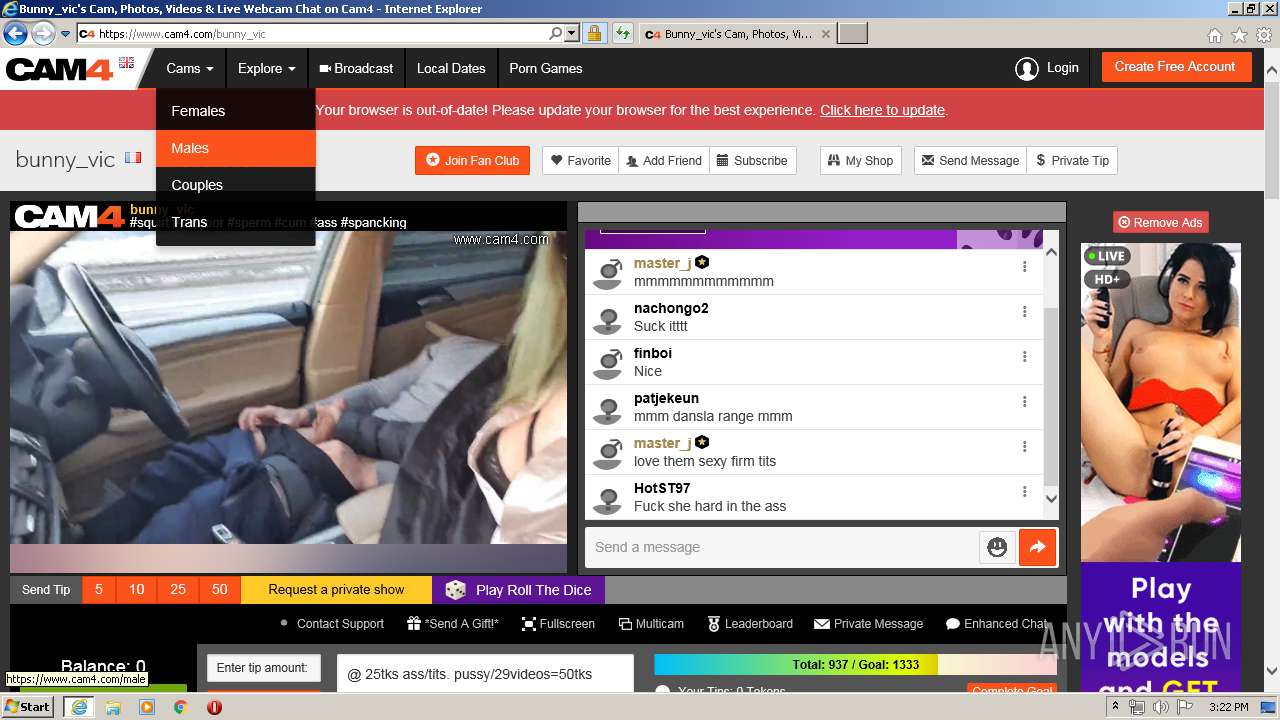Change language via the UK flag icon

[126, 62]
